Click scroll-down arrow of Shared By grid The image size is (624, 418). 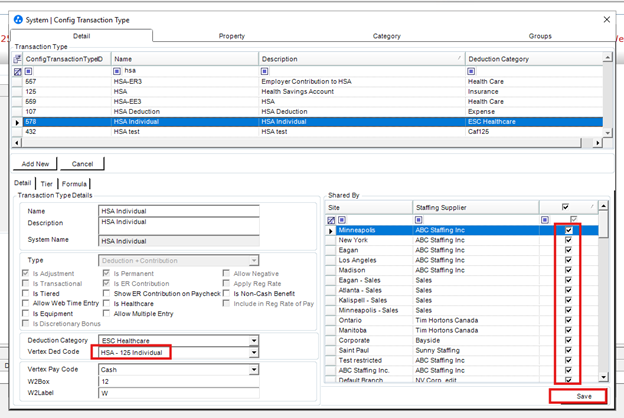pyautogui.click(x=604, y=377)
